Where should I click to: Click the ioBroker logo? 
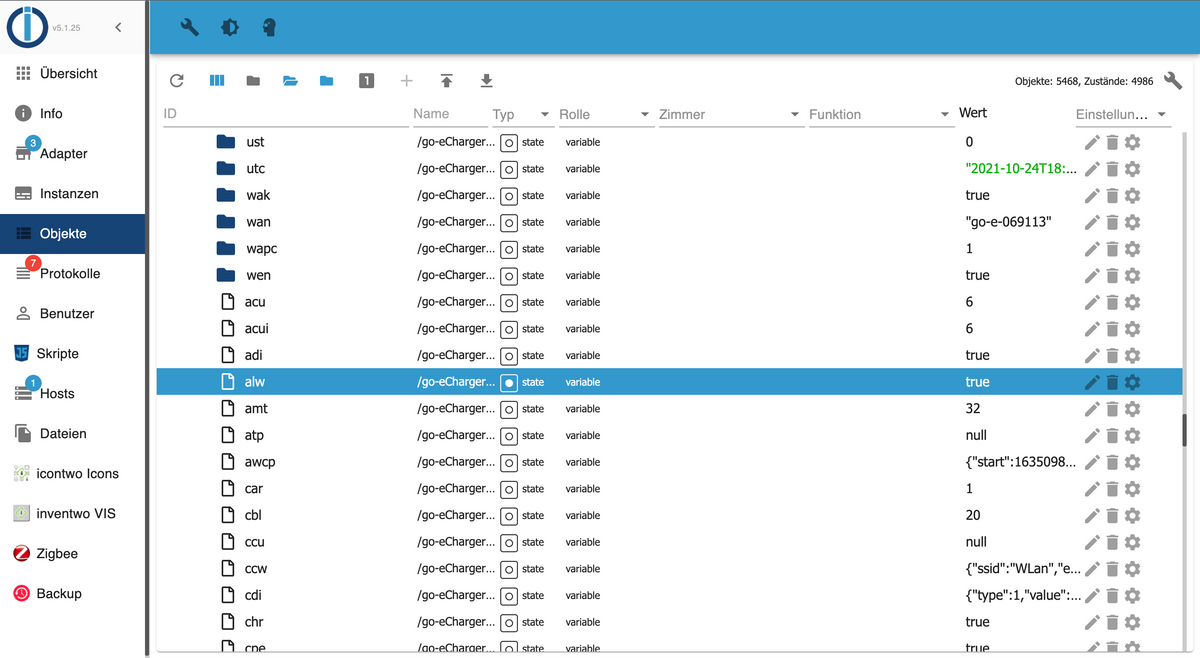[27, 27]
